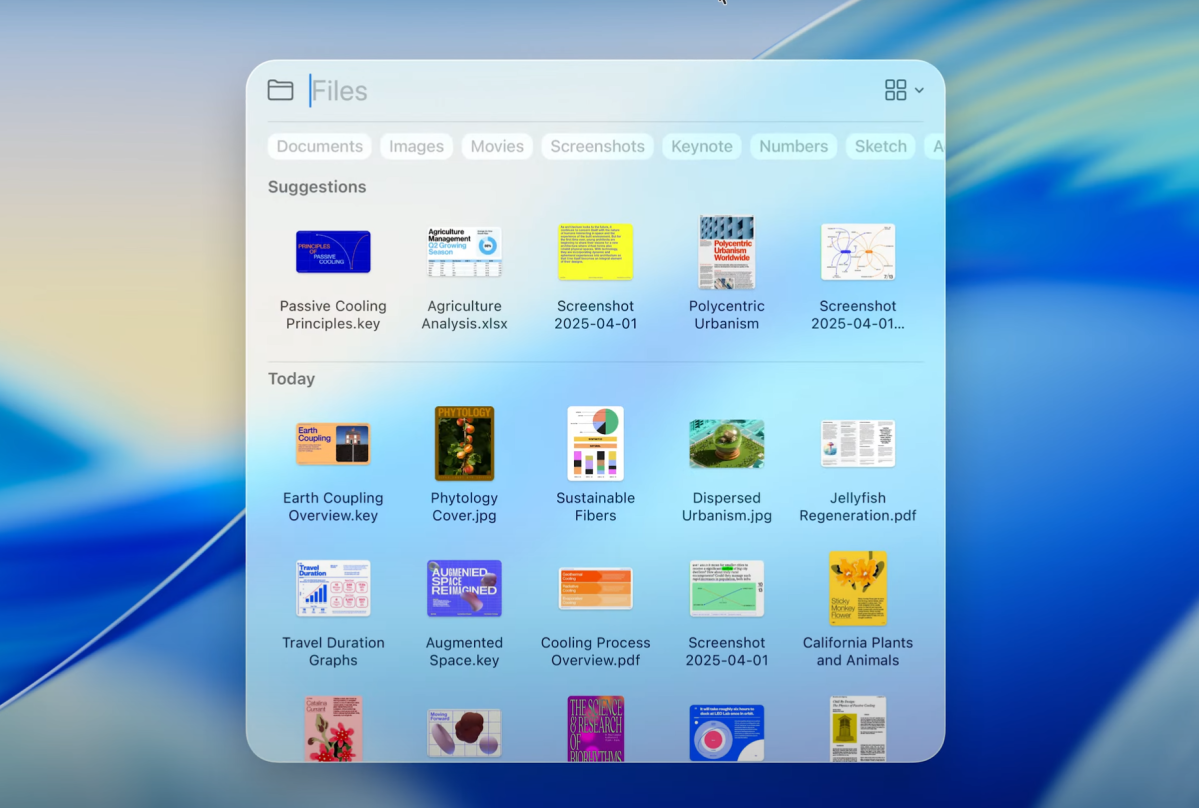Open the text document thumbnail in bottom row
Screen dimensions: 1199x808
coord(858,728)
